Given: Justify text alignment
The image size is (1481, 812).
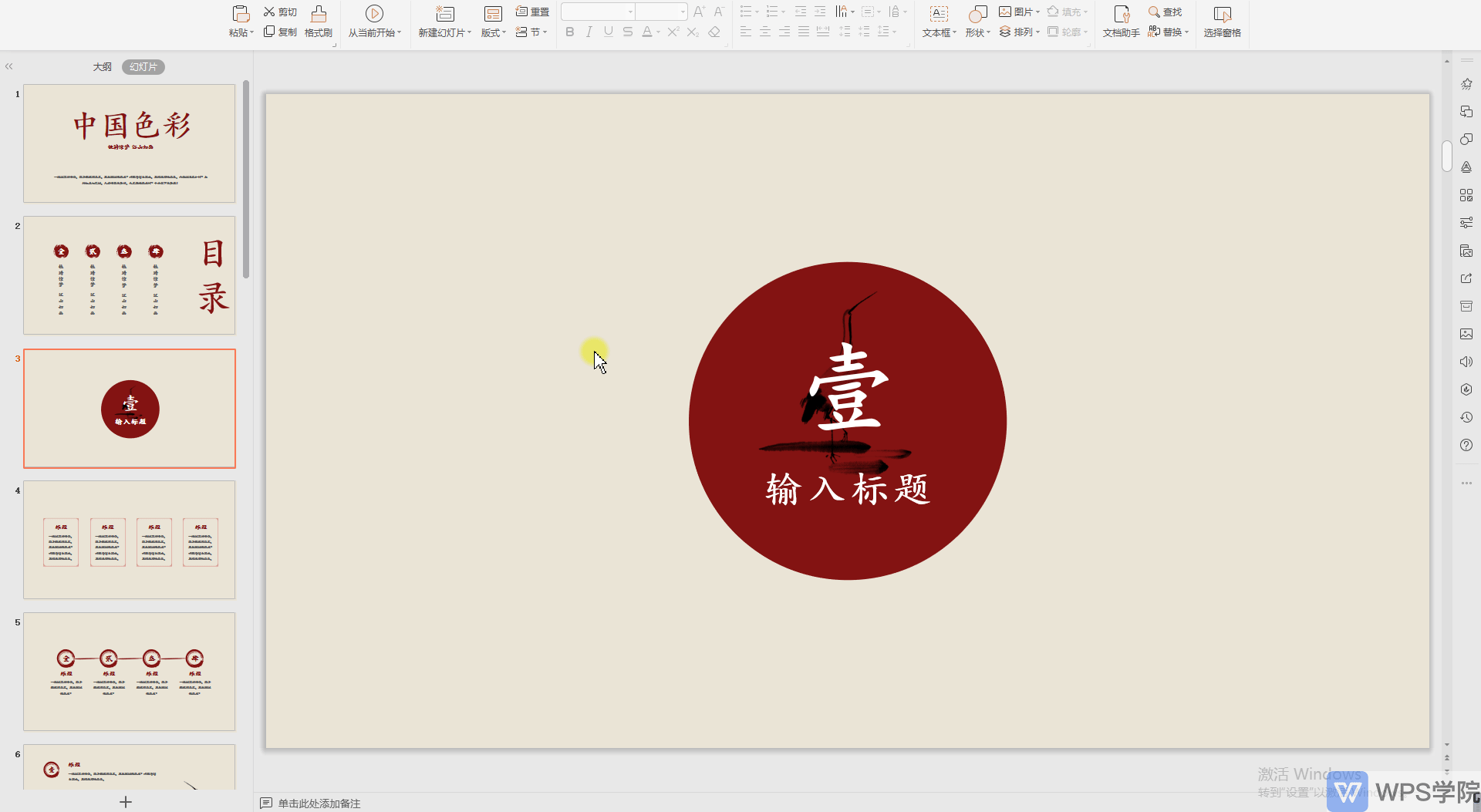Looking at the screenshot, I should point(804,32).
